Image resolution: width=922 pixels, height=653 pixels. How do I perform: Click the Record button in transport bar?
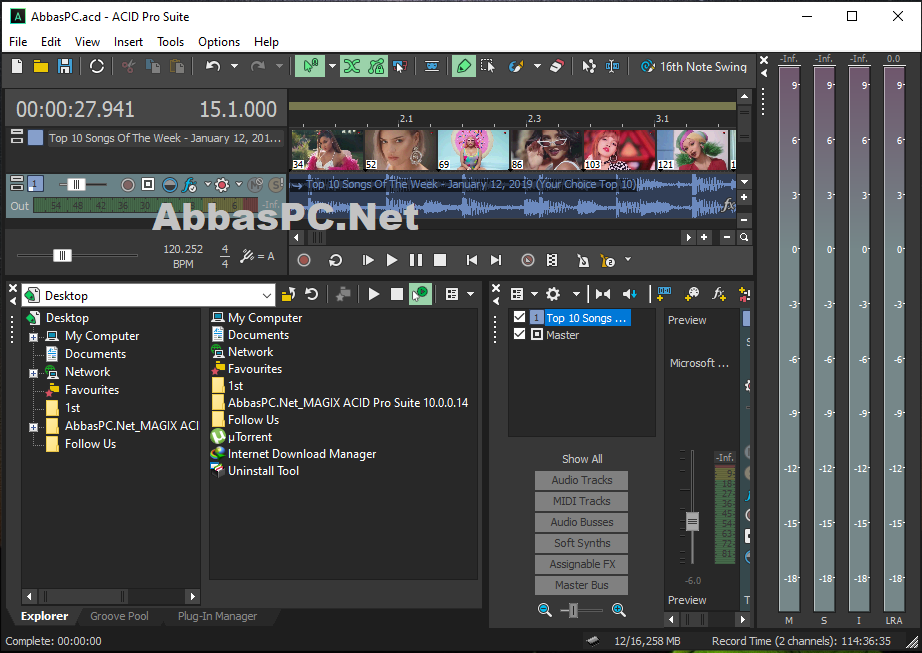[x=304, y=260]
